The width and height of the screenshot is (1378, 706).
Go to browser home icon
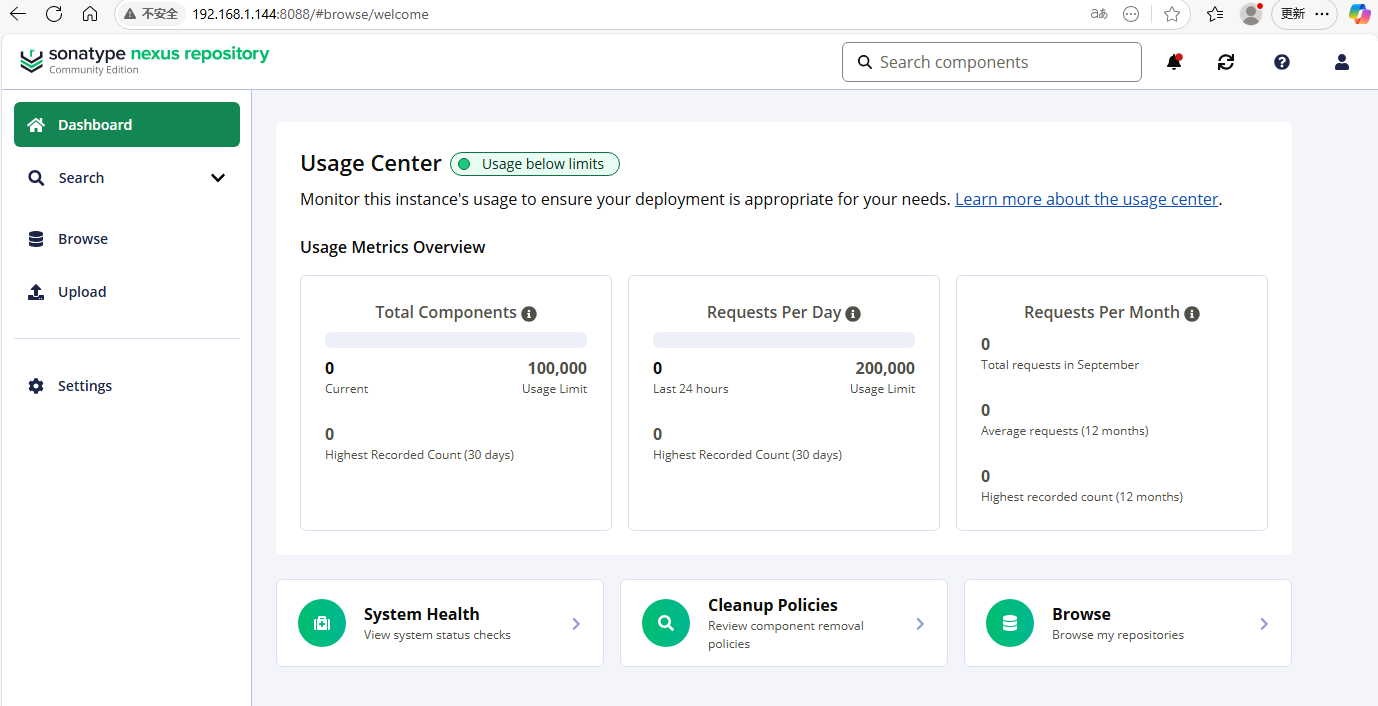(90, 14)
